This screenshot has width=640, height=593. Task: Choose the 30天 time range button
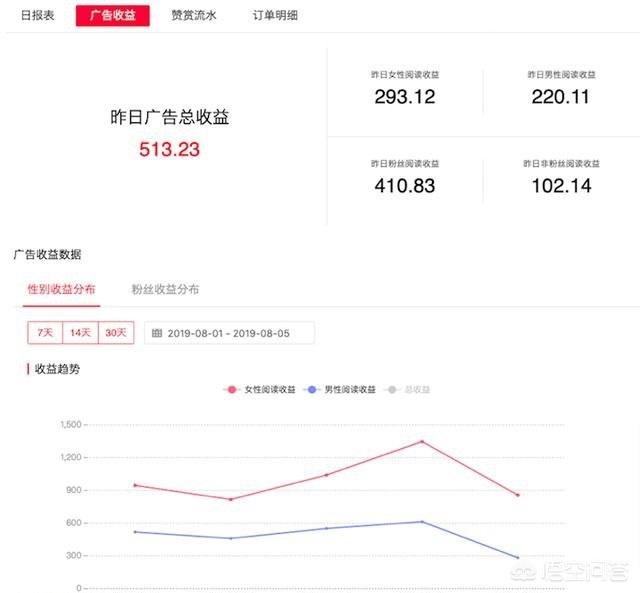coord(115,333)
